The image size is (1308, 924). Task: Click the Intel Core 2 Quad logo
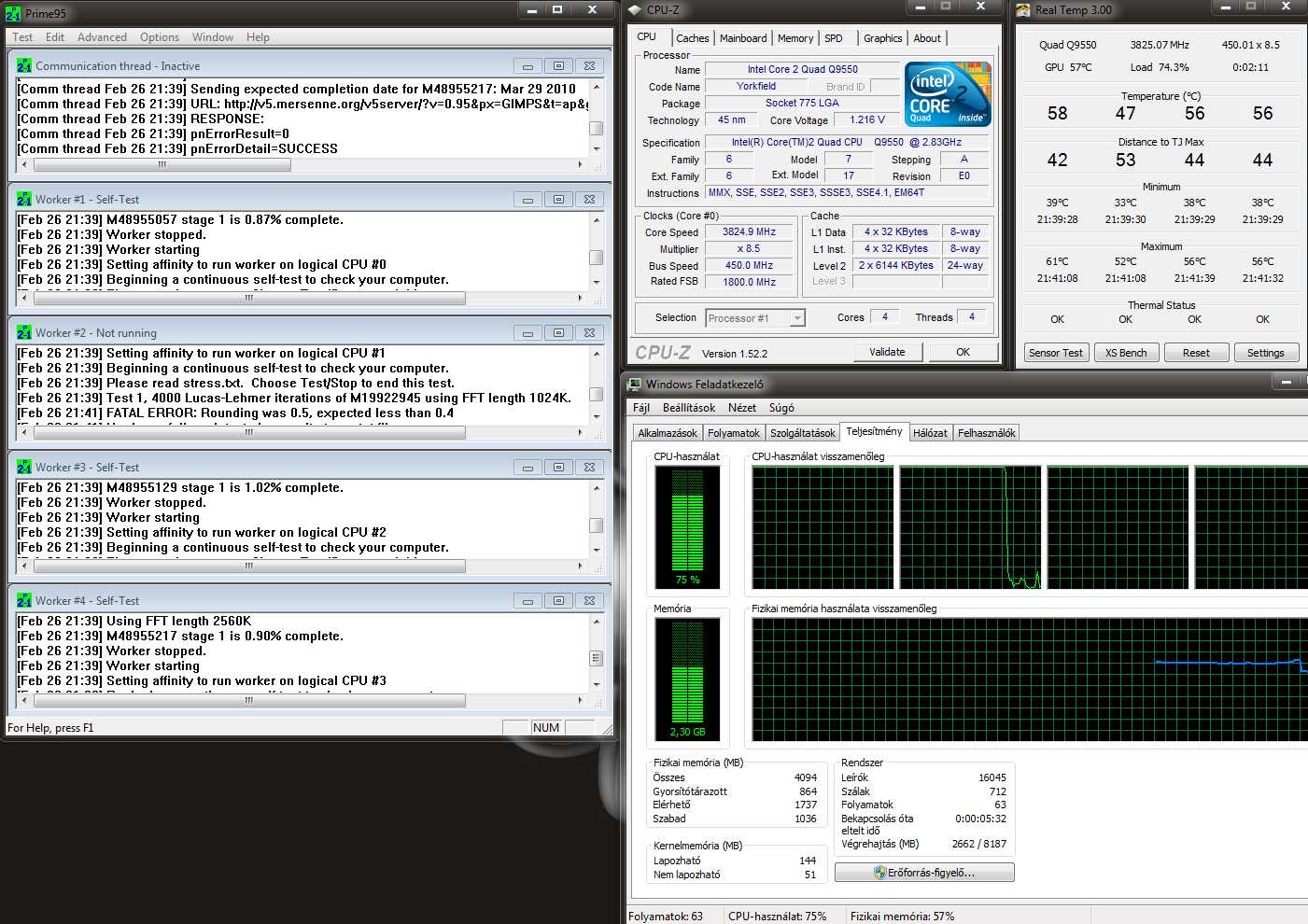948,93
